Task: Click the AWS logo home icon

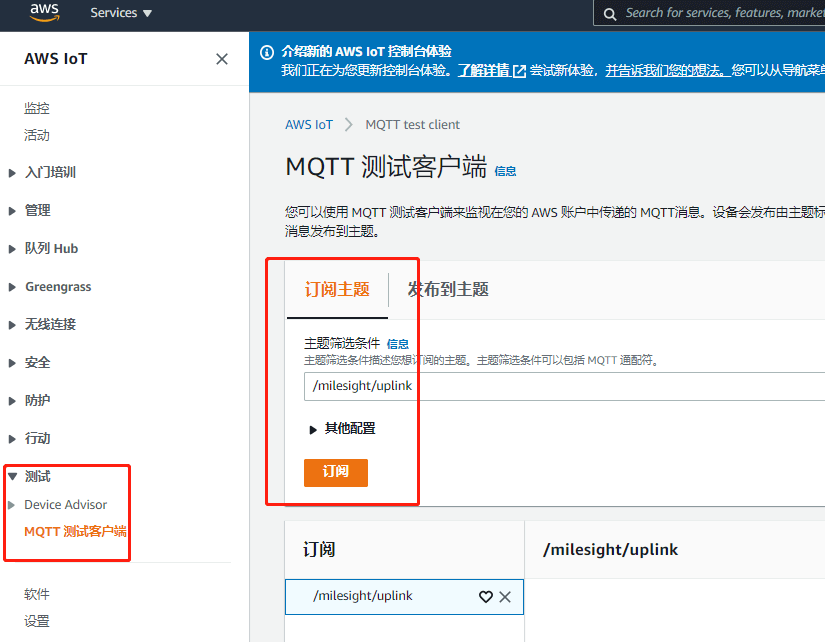Action: click(44, 12)
